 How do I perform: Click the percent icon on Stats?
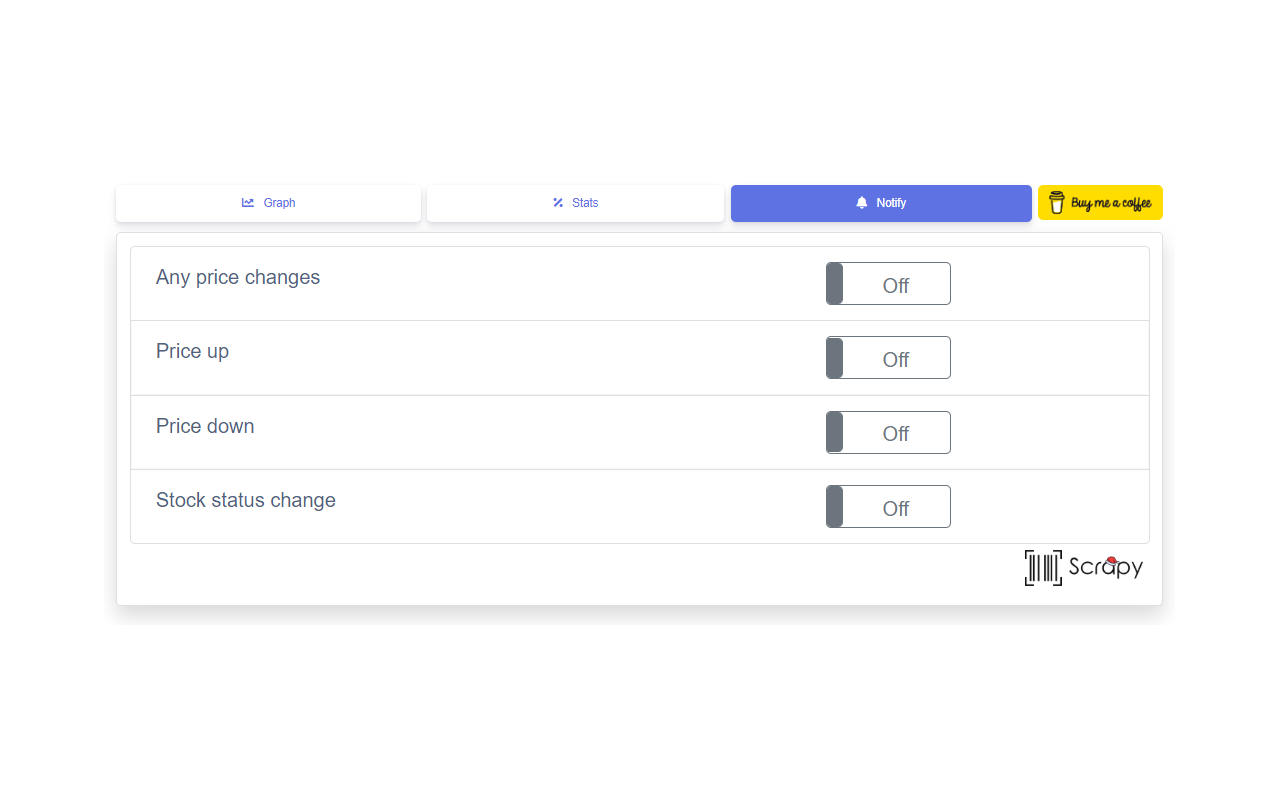pos(558,203)
